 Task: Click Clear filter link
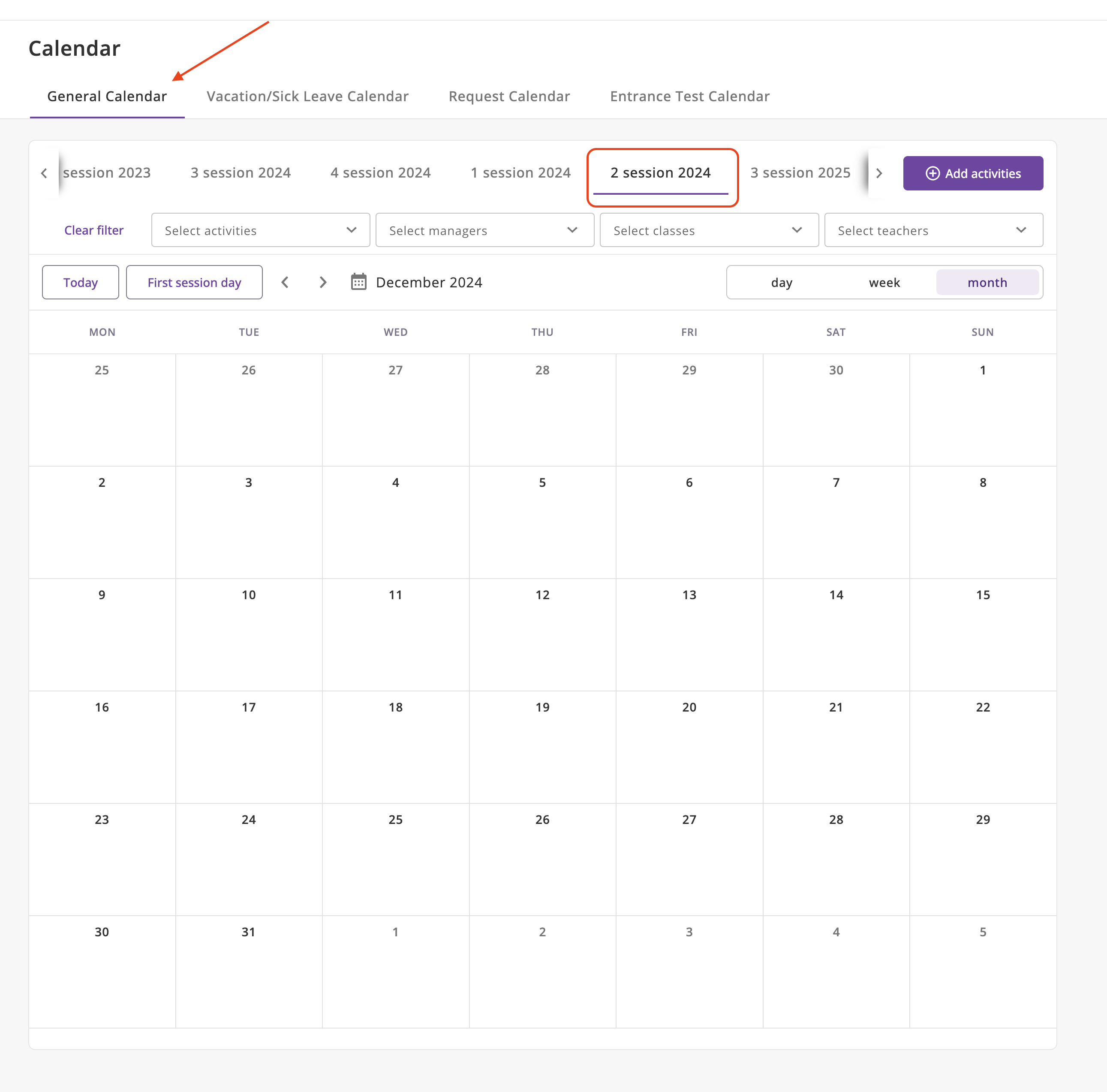94,230
